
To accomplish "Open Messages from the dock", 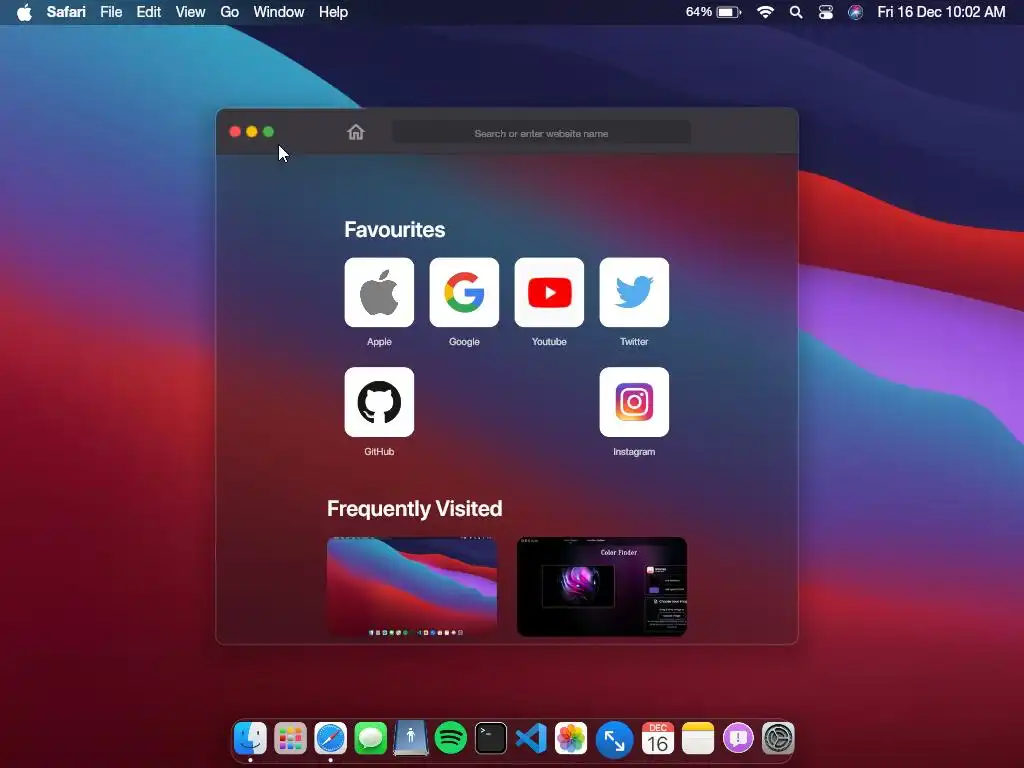I will 370,738.
